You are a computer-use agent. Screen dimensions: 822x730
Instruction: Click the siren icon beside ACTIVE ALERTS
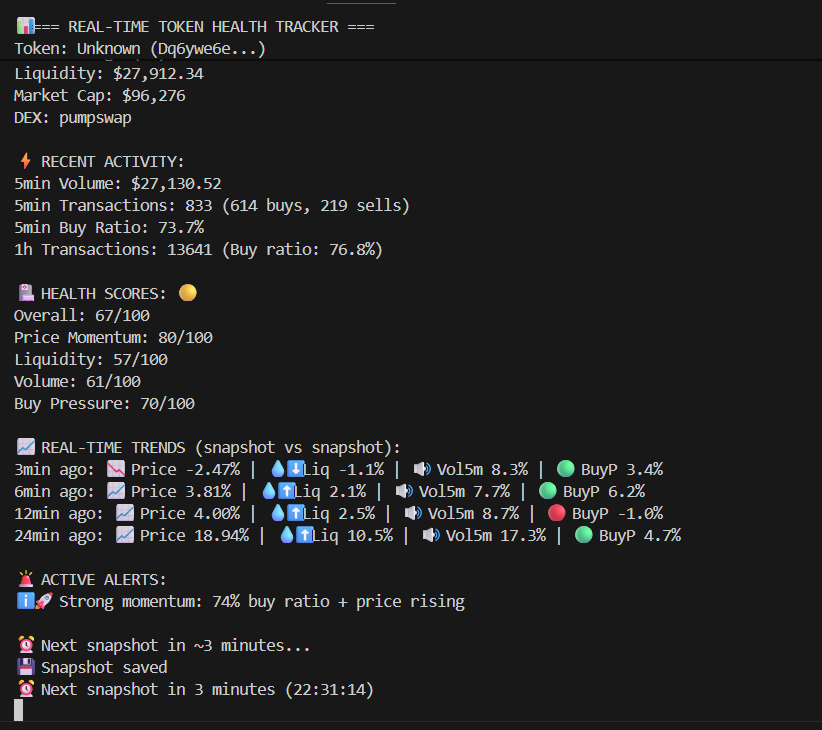point(26,579)
